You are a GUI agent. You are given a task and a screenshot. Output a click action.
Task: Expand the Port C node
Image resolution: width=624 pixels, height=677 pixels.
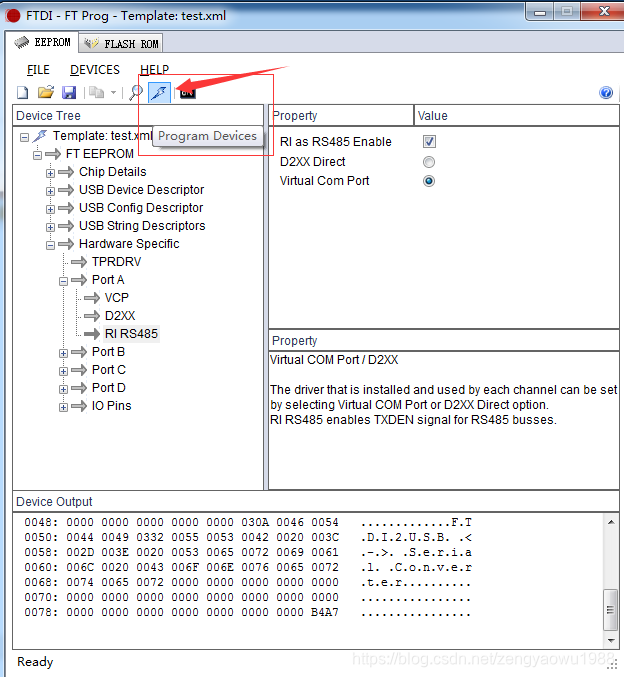click(63, 371)
